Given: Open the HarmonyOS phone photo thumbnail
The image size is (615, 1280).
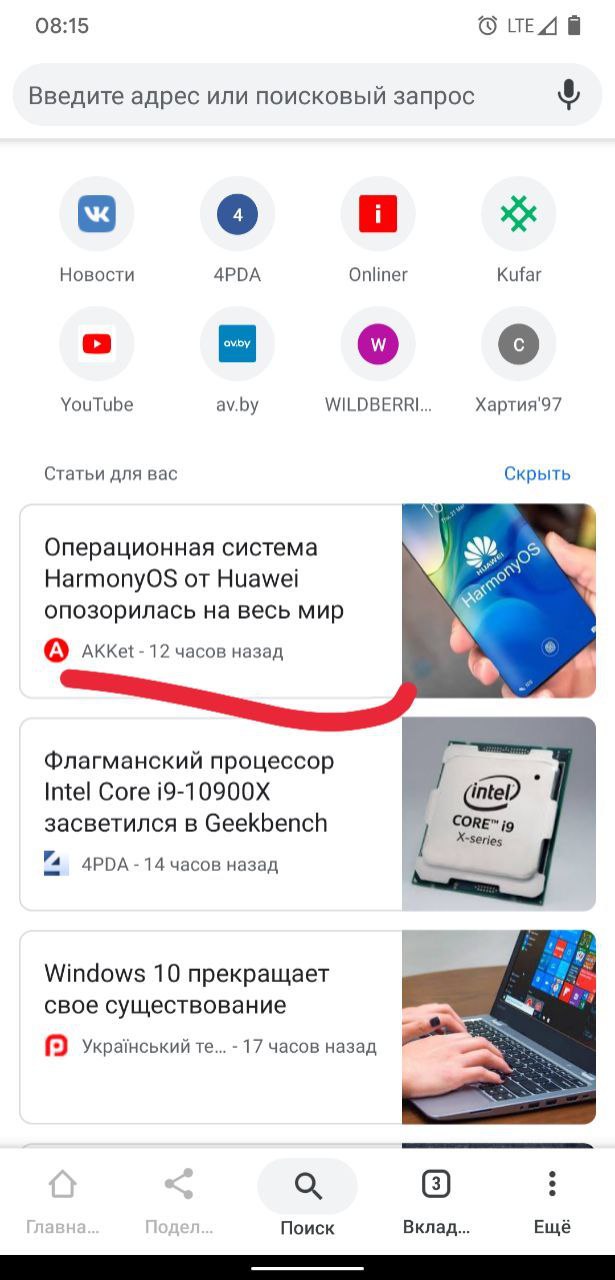Looking at the screenshot, I should [499, 600].
